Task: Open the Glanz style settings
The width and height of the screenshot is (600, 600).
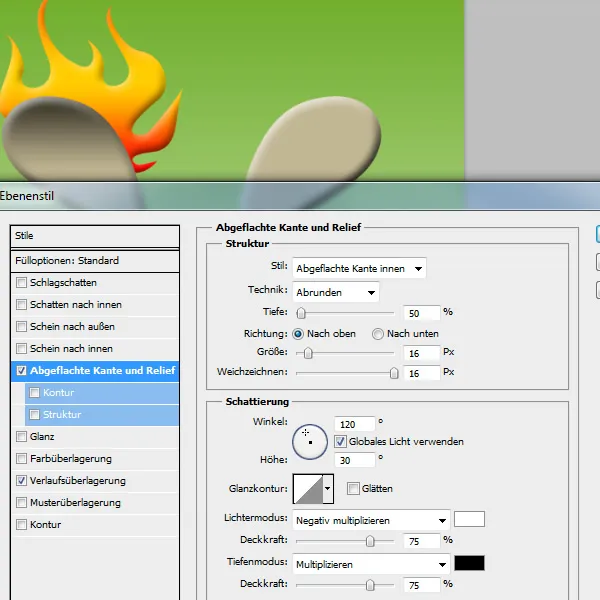Action: [x=95, y=437]
